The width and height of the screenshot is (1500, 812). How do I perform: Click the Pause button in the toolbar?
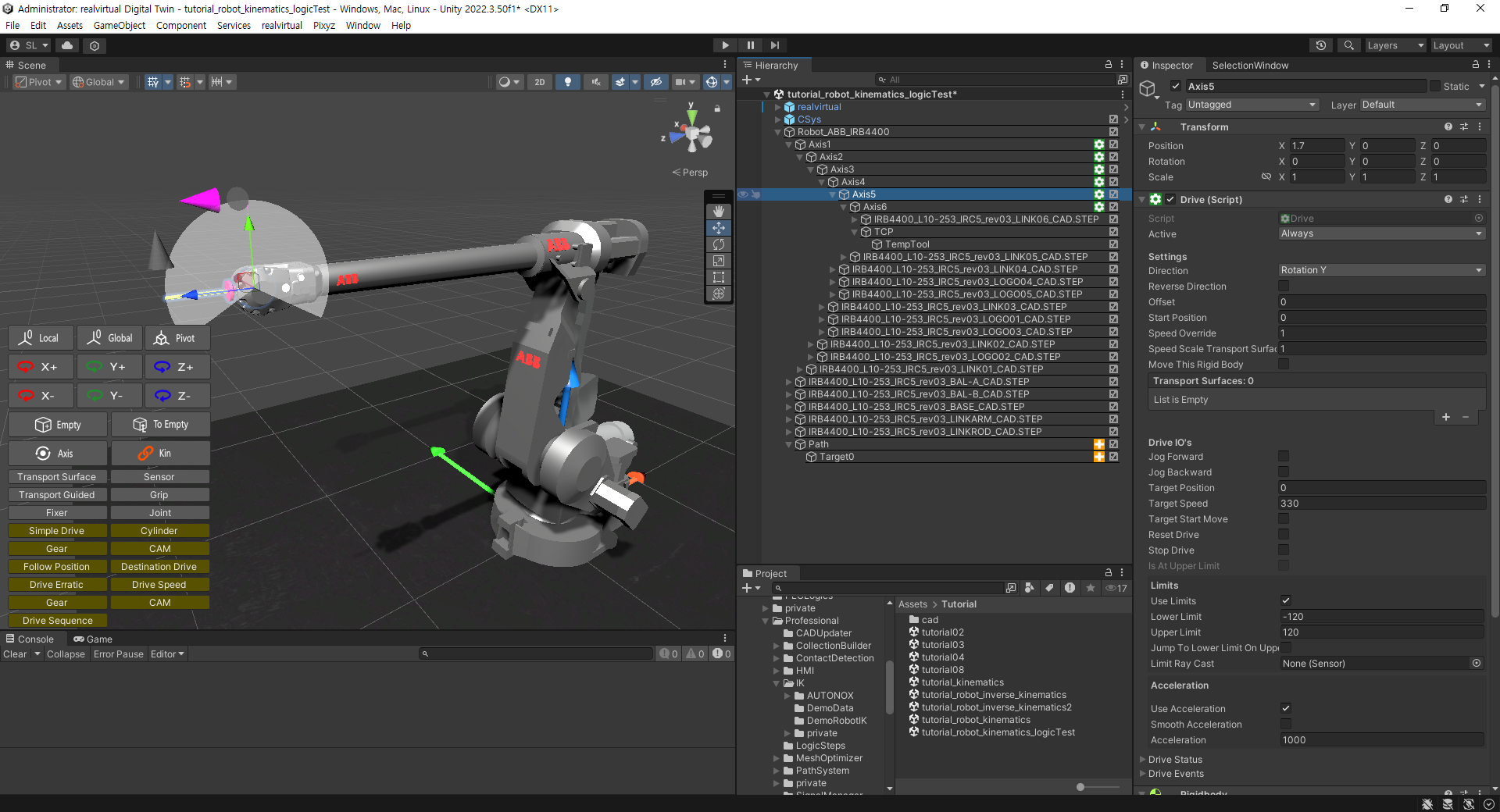click(x=750, y=45)
